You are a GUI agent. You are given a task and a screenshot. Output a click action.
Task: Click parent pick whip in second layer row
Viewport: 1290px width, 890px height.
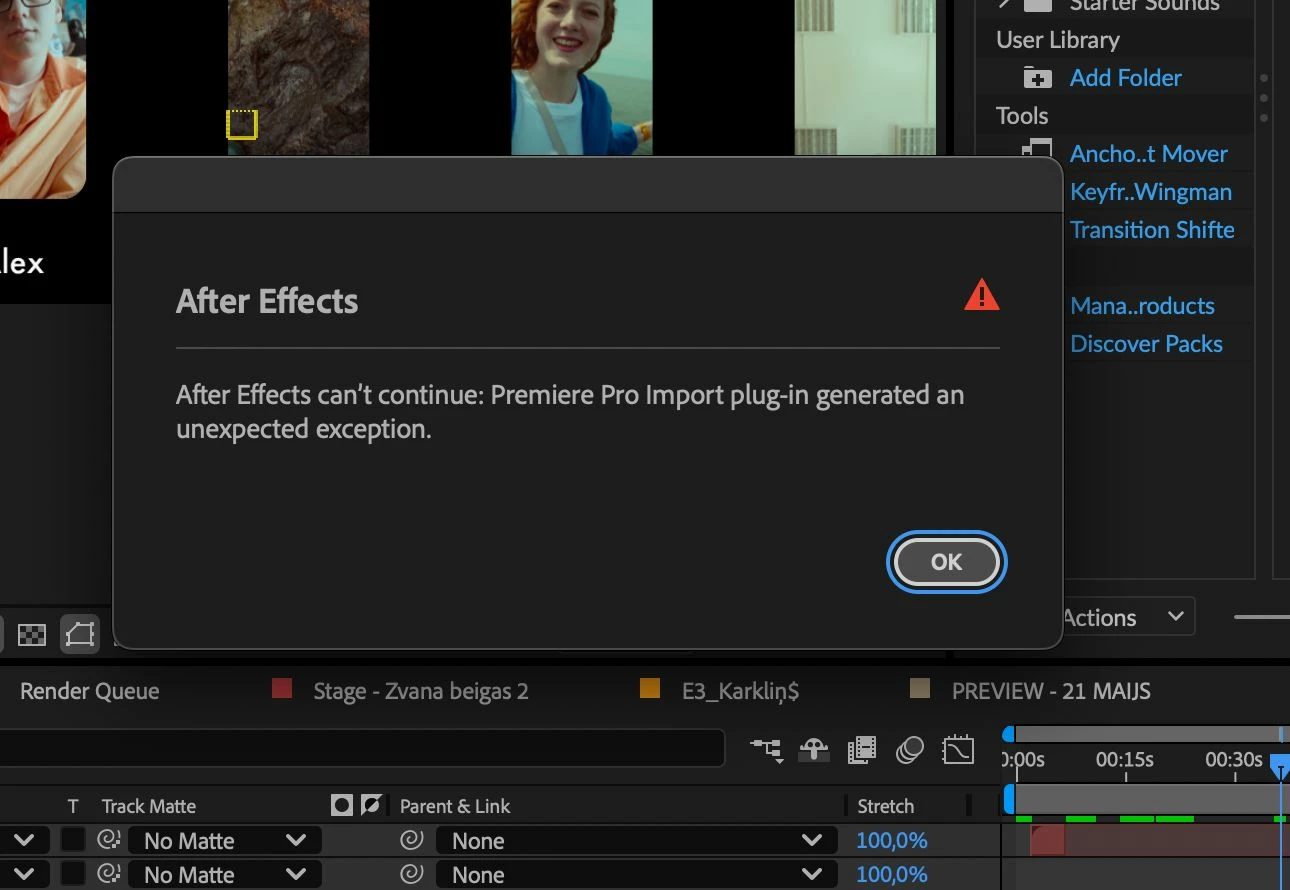coord(412,874)
